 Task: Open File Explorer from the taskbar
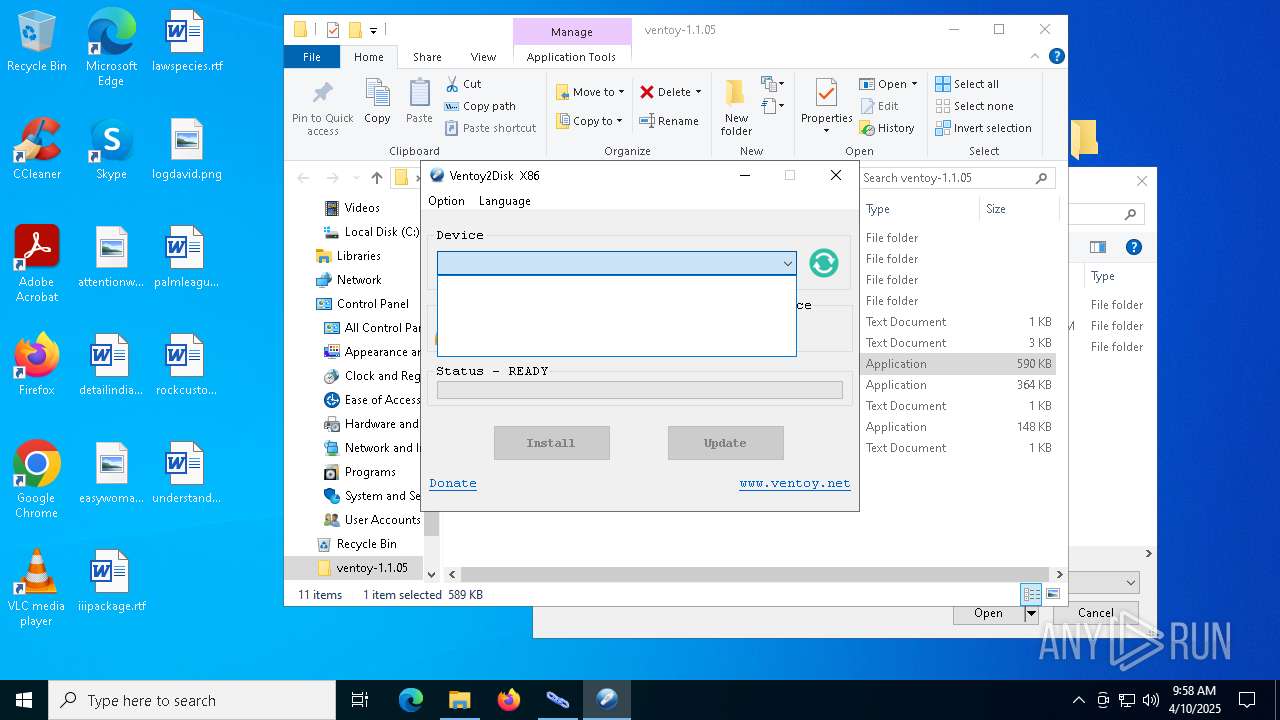(x=459, y=700)
